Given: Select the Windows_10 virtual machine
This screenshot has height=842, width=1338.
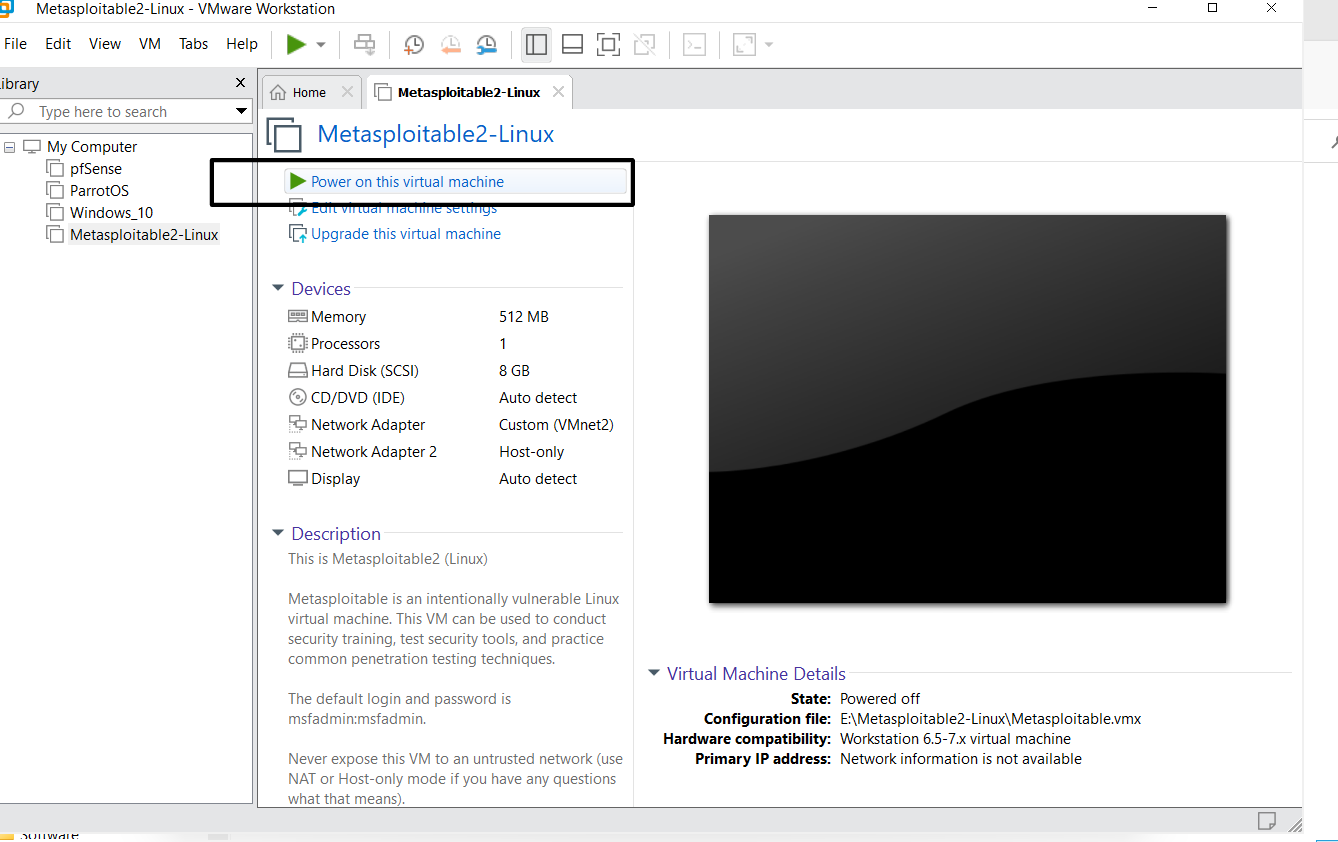Looking at the screenshot, I should [x=111, y=213].
